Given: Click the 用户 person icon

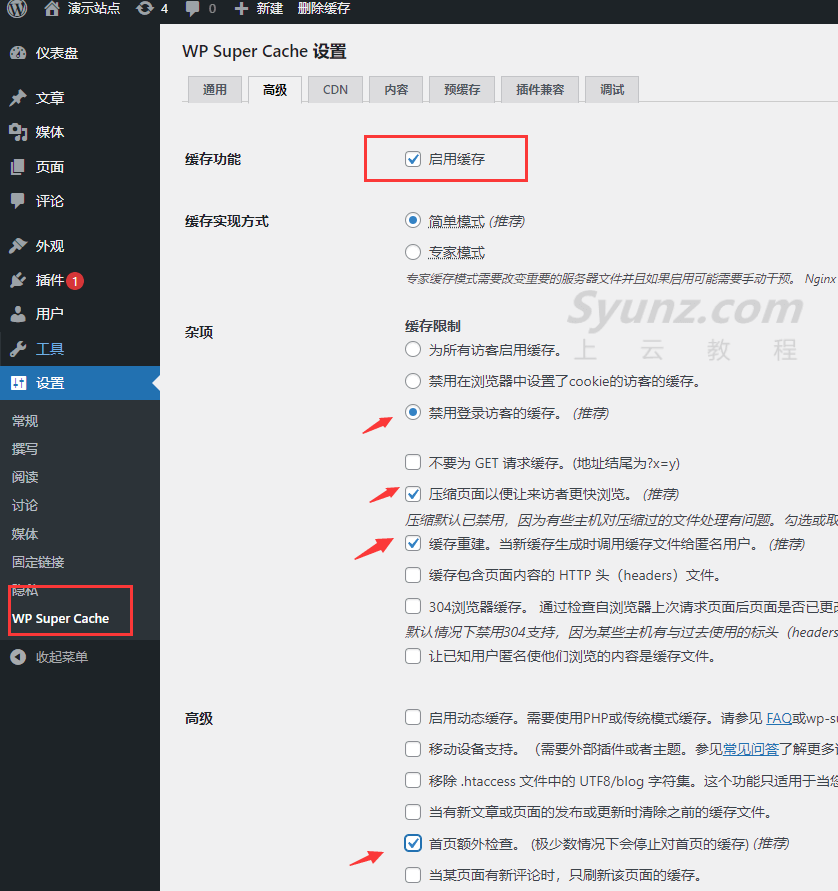Looking at the screenshot, I should [x=18, y=314].
